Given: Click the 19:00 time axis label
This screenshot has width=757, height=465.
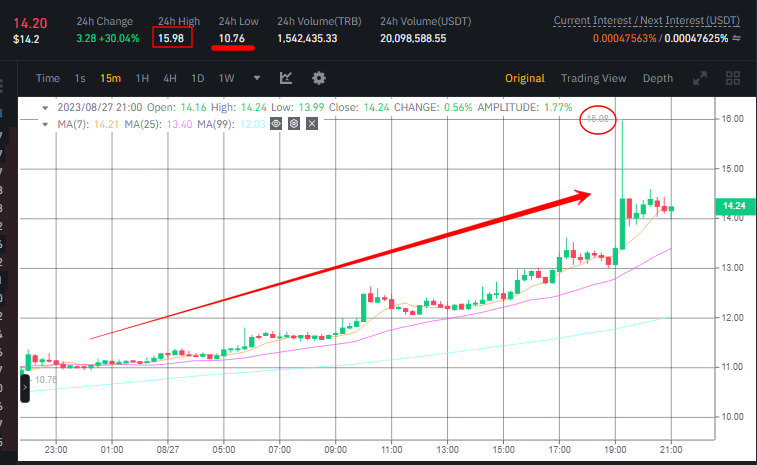Looking at the screenshot, I should point(615,450).
